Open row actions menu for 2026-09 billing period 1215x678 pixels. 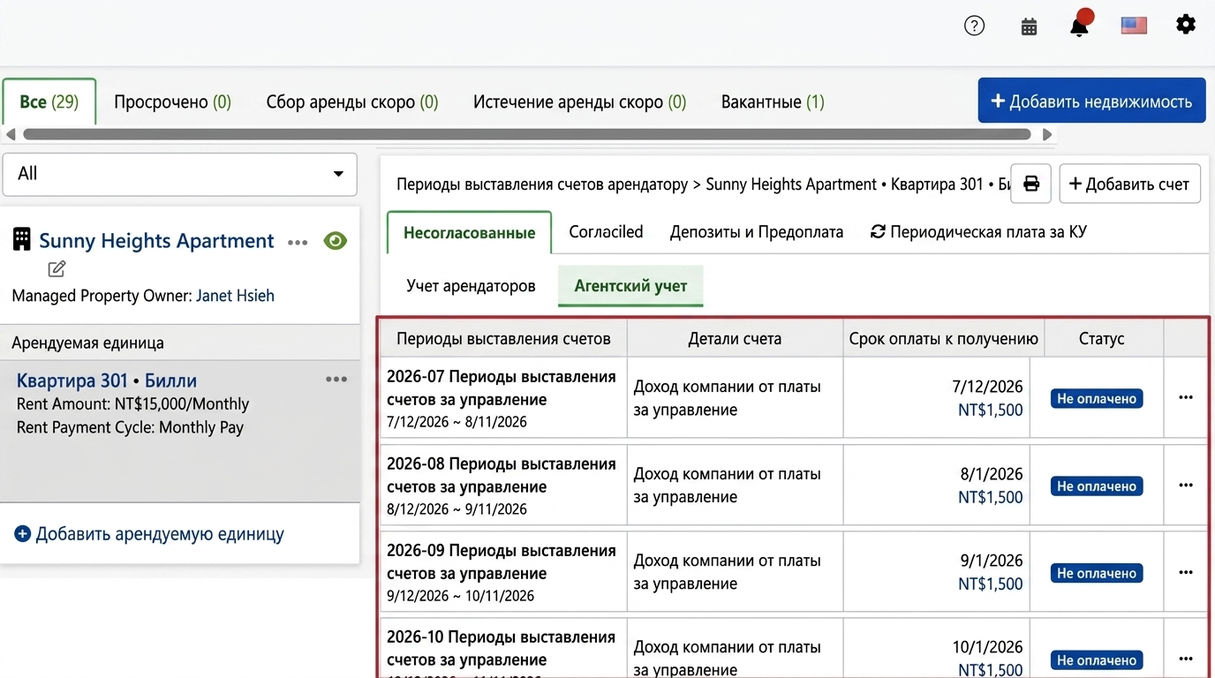[x=1186, y=572]
